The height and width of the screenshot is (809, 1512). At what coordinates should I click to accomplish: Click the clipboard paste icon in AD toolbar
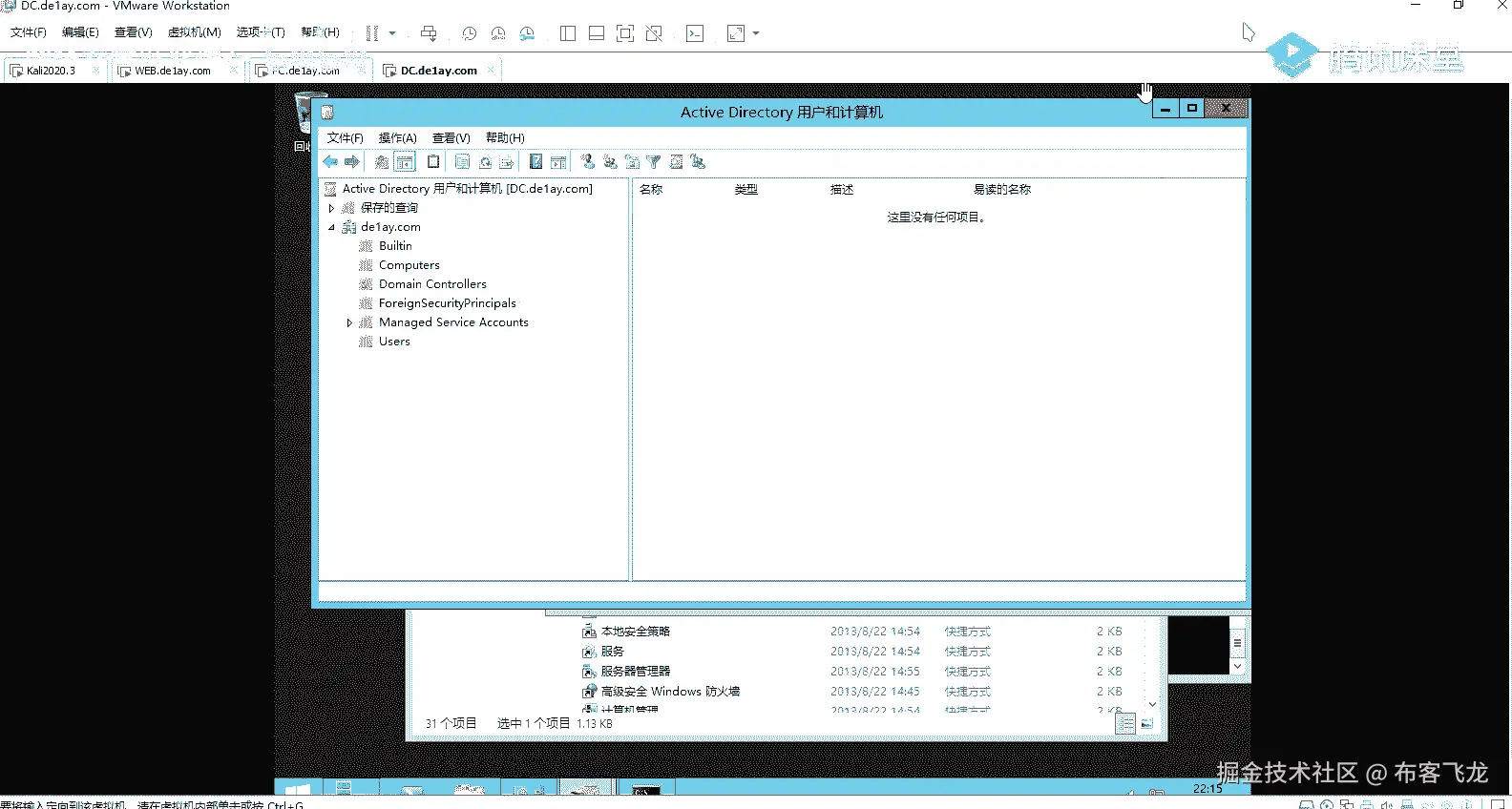click(433, 162)
